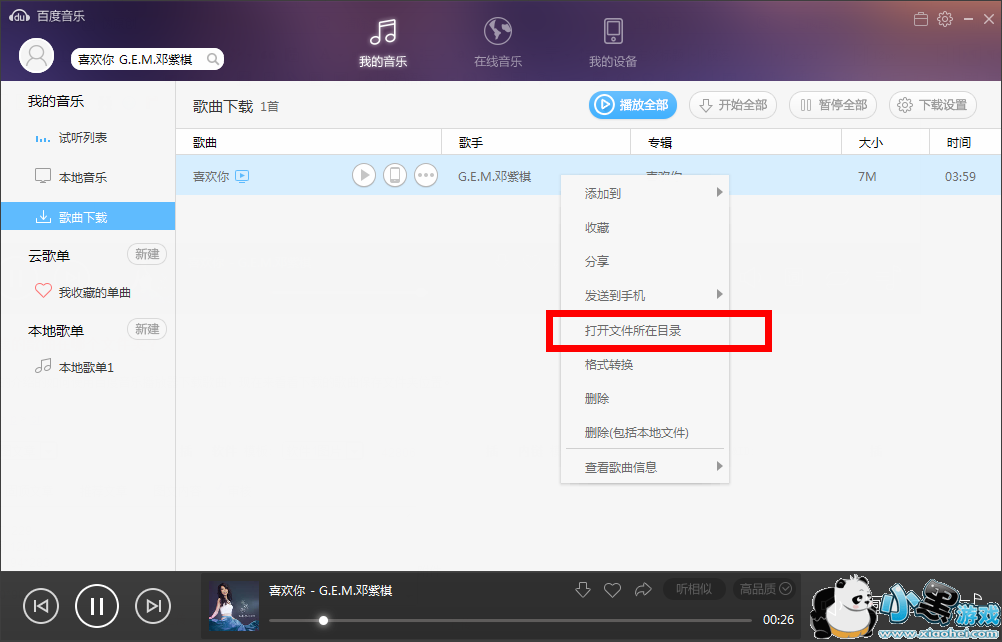This screenshot has height=642, width=1002.
Task: Expand the 添加到 submenu
Action: point(645,193)
